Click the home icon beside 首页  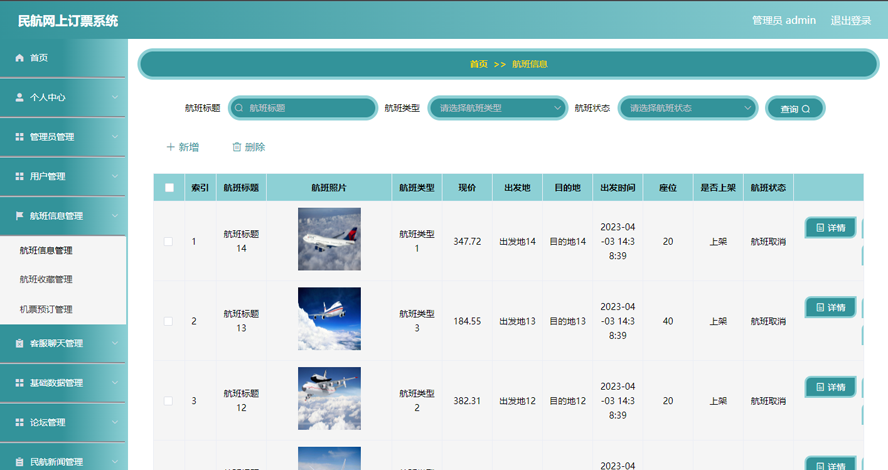(19, 58)
